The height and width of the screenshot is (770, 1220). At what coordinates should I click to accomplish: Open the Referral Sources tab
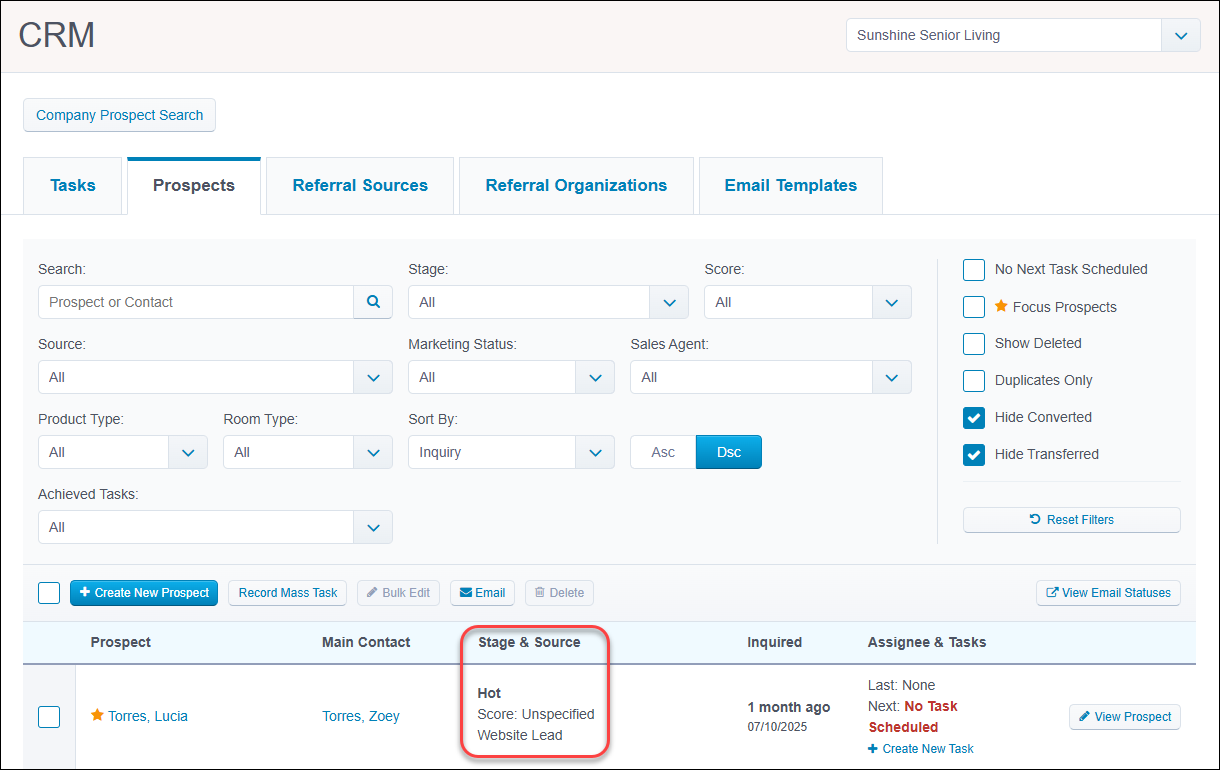360,186
